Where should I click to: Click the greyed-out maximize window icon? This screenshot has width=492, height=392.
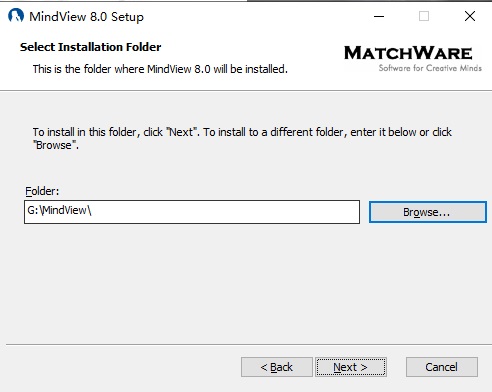pyautogui.click(x=424, y=16)
